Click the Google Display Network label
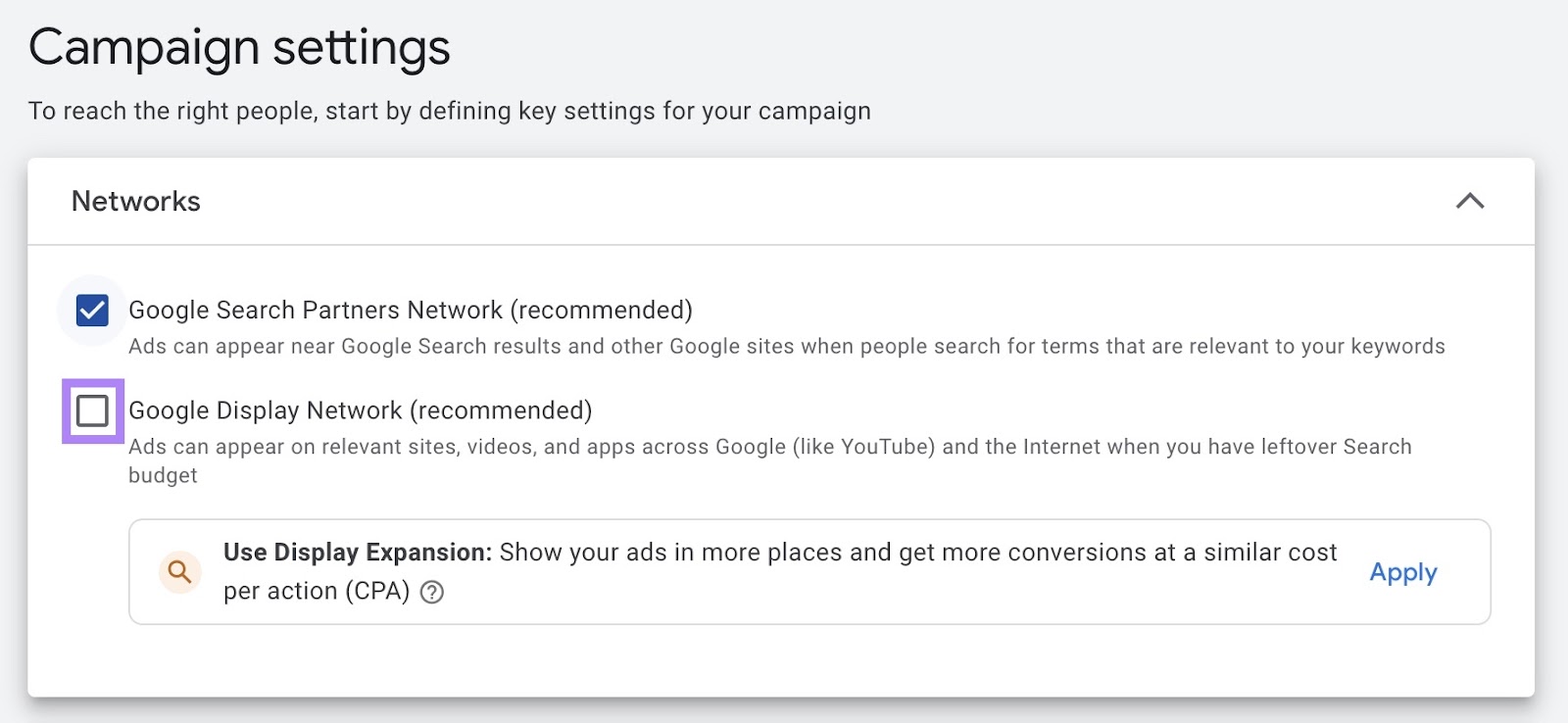The width and height of the screenshot is (1568, 723). 361,410
